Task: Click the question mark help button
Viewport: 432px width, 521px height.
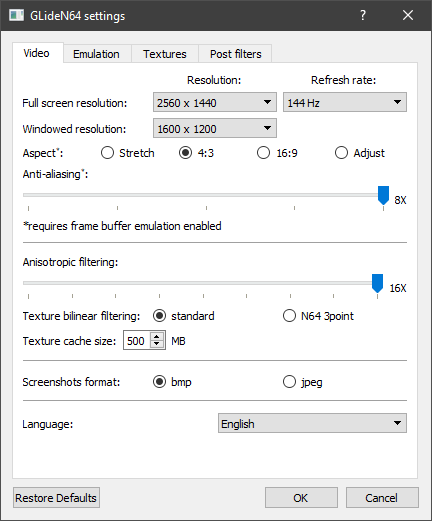Action: pyautogui.click(x=363, y=15)
